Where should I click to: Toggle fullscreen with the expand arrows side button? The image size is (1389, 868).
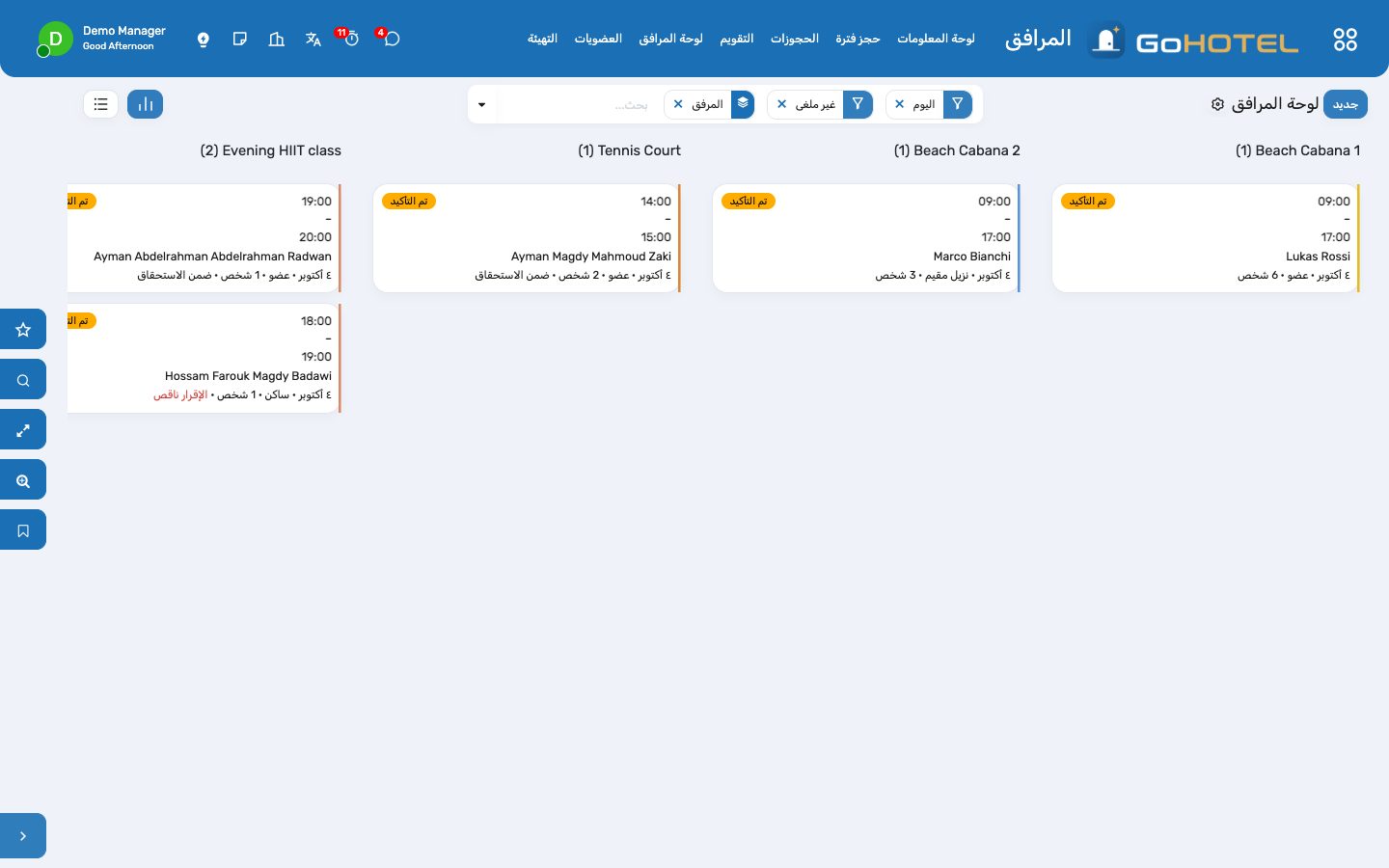[x=23, y=430]
